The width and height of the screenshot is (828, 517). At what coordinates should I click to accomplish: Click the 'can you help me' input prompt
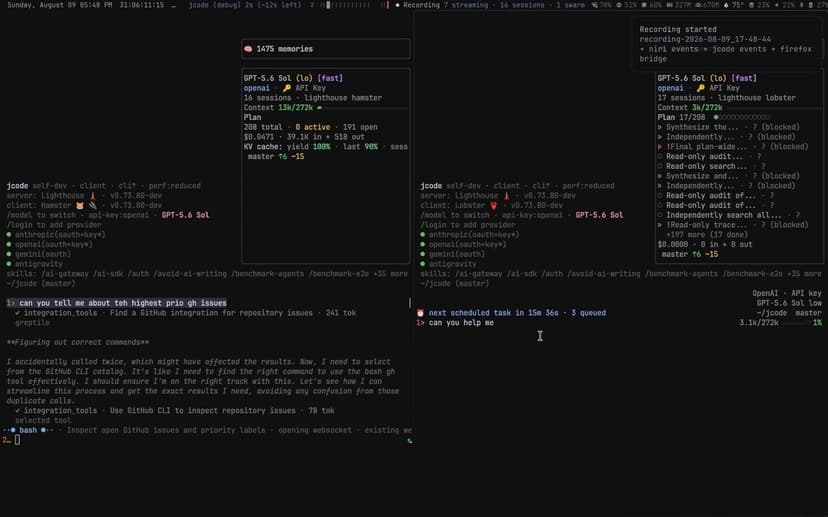pyautogui.click(x=461, y=323)
